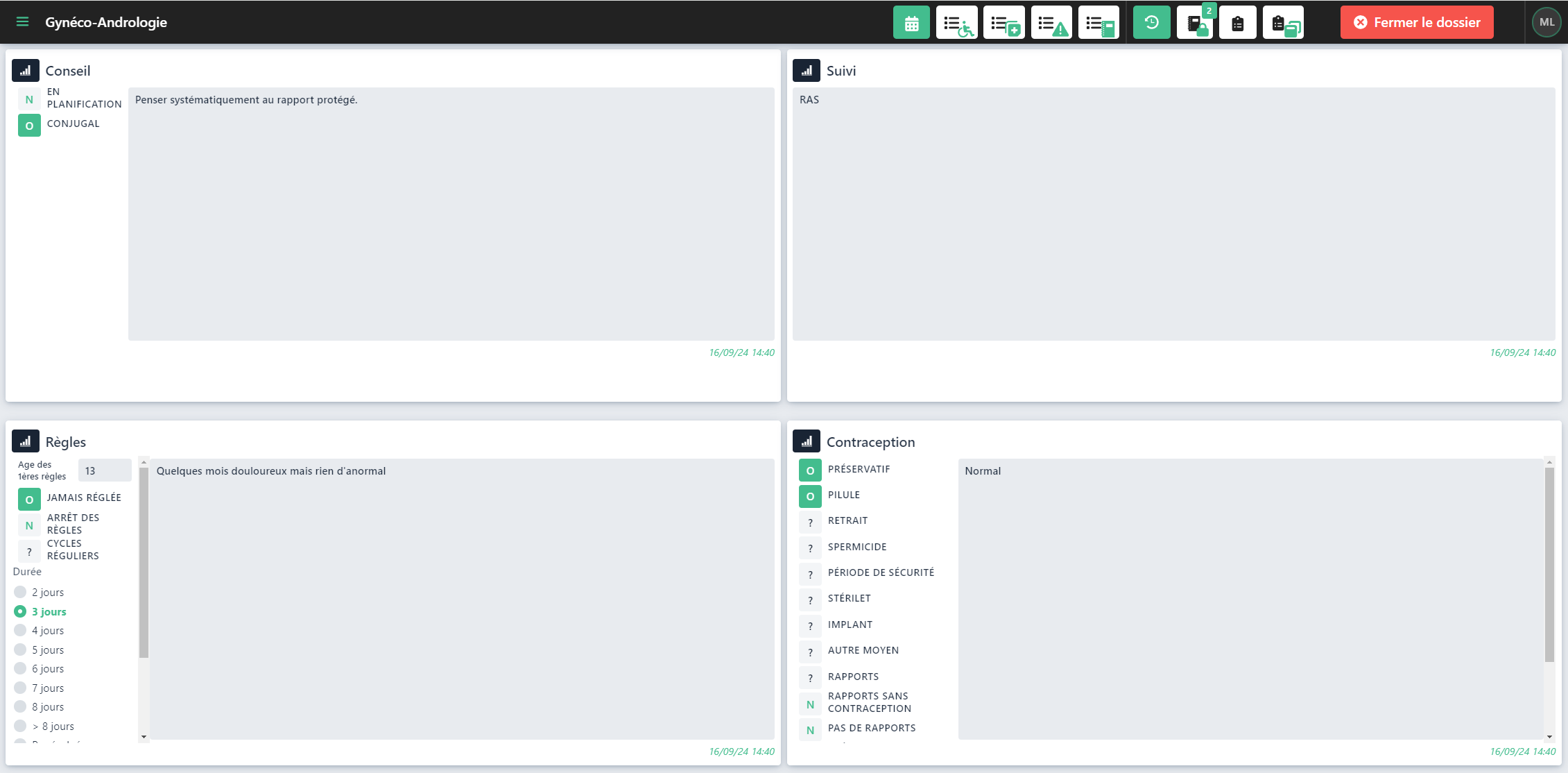Open the list with notebook icon

tap(1099, 23)
